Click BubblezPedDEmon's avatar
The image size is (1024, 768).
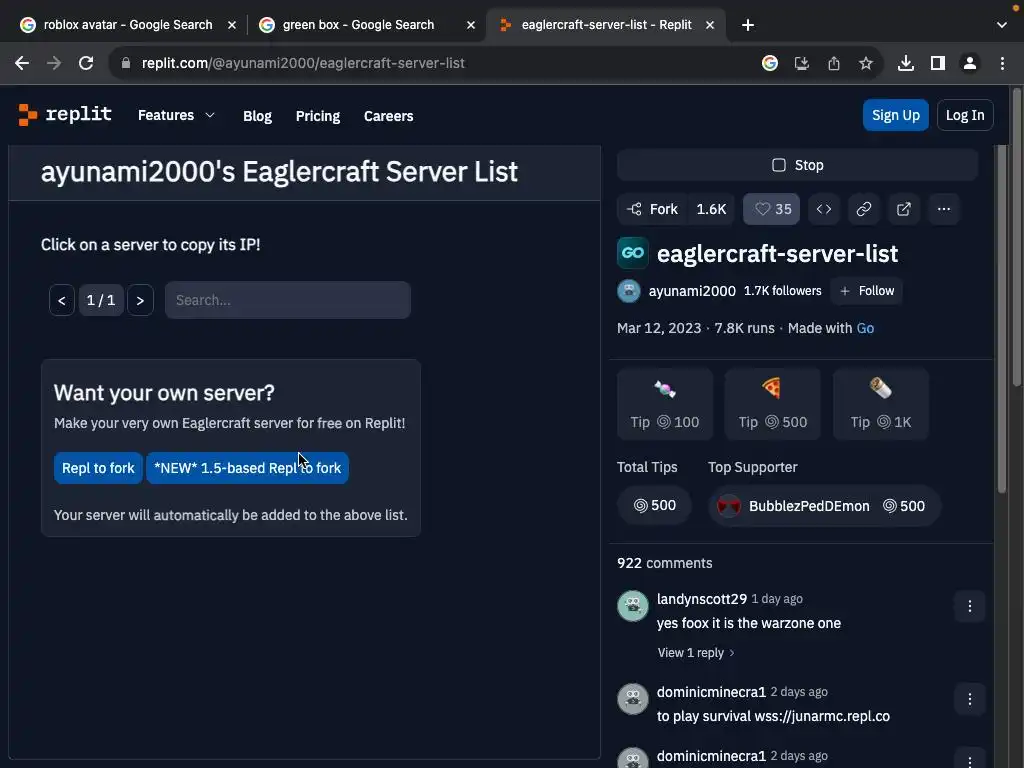point(729,506)
